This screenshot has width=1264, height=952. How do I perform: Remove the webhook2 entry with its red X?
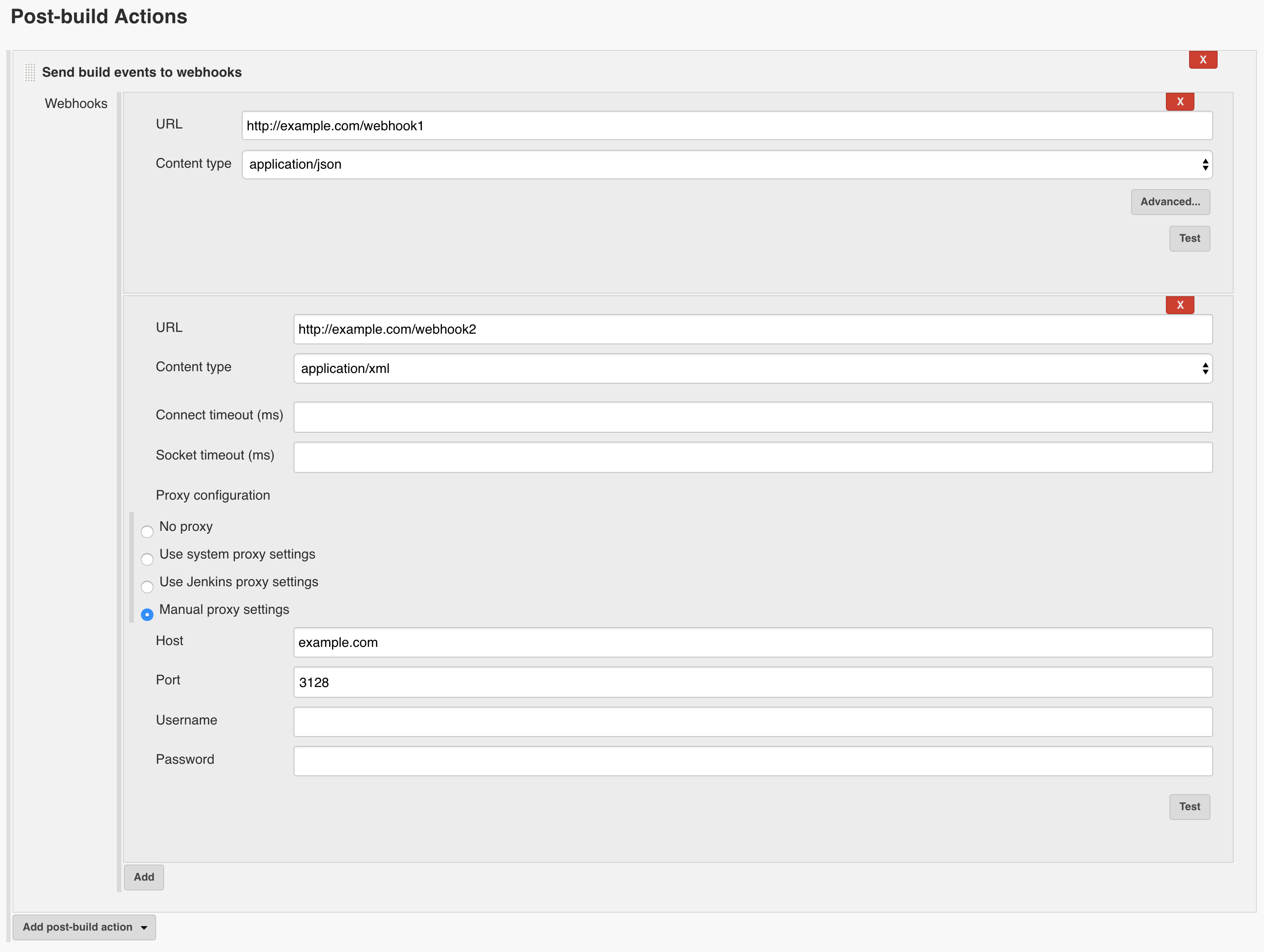coord(1179,305)
